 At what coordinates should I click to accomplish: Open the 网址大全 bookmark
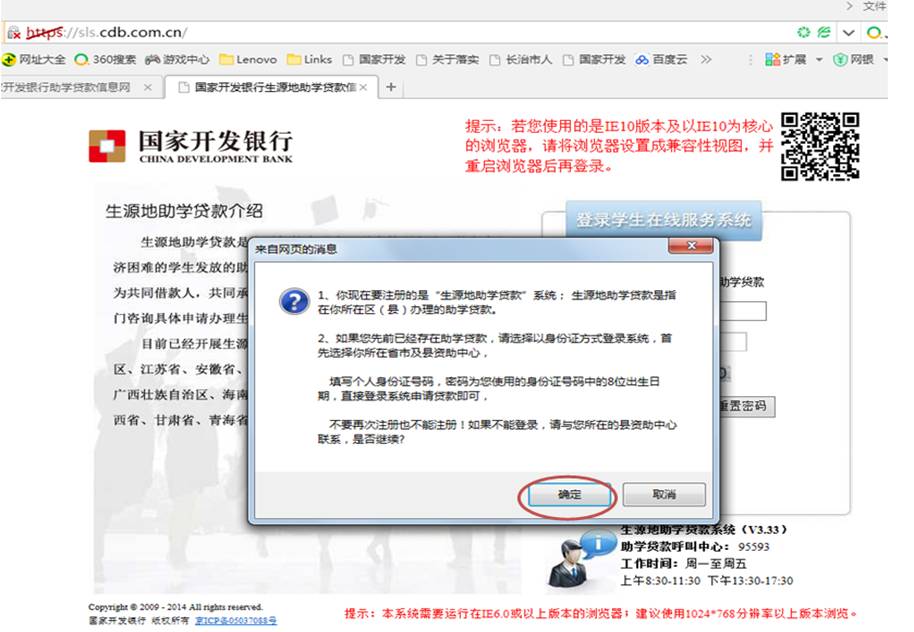(34, 59)
